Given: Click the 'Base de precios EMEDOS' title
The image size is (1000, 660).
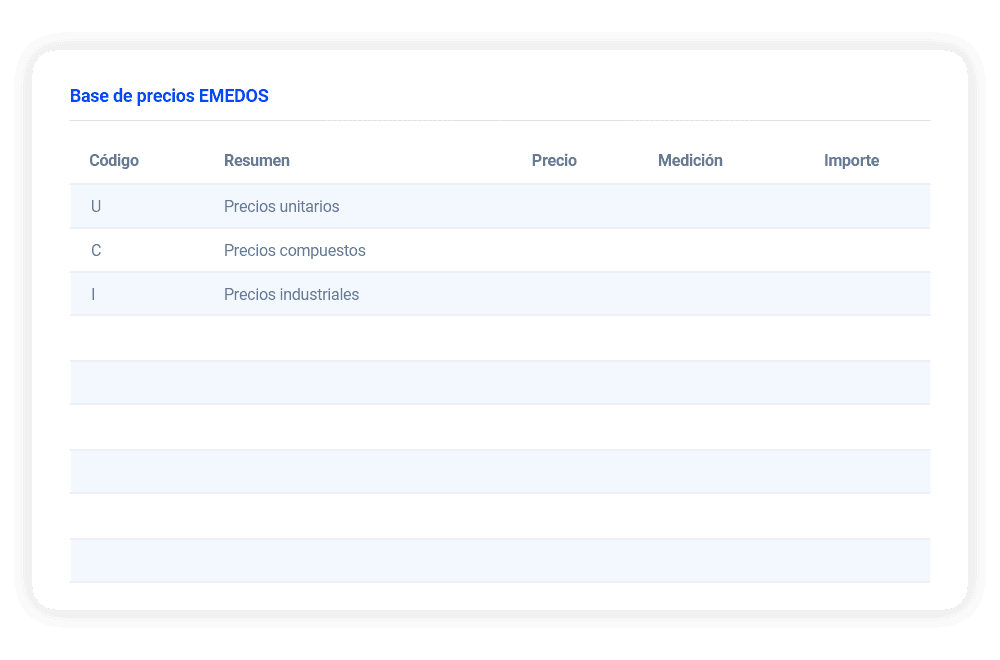Looking at the screenshot, I should pyautogui.click(x=169, y=96).
